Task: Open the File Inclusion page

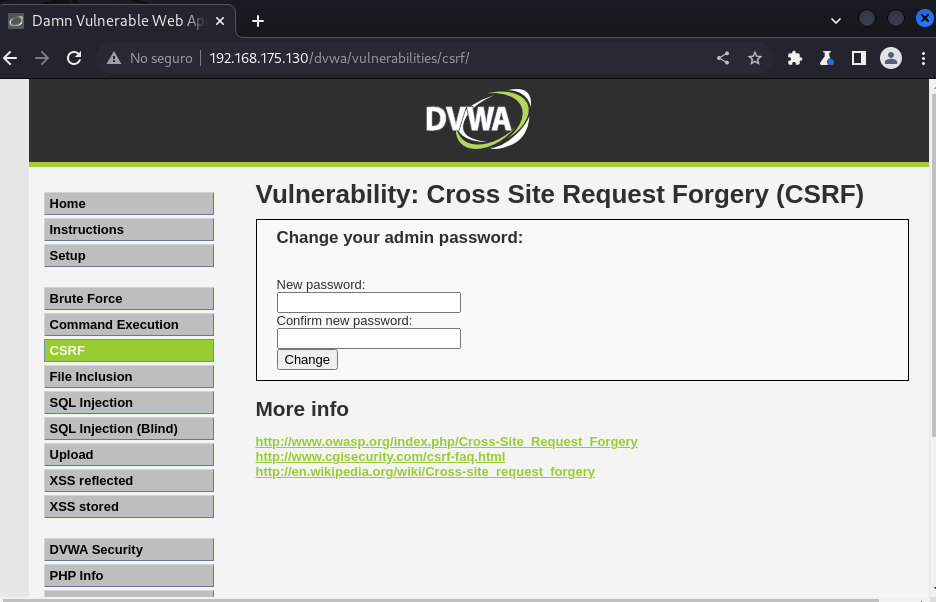Action: click(129, 376)
